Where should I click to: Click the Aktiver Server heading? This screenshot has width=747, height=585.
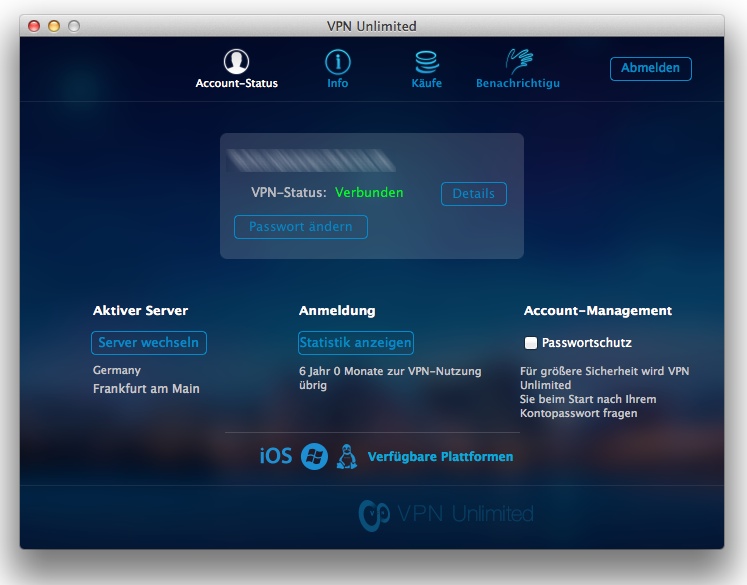tap(141, 311)
